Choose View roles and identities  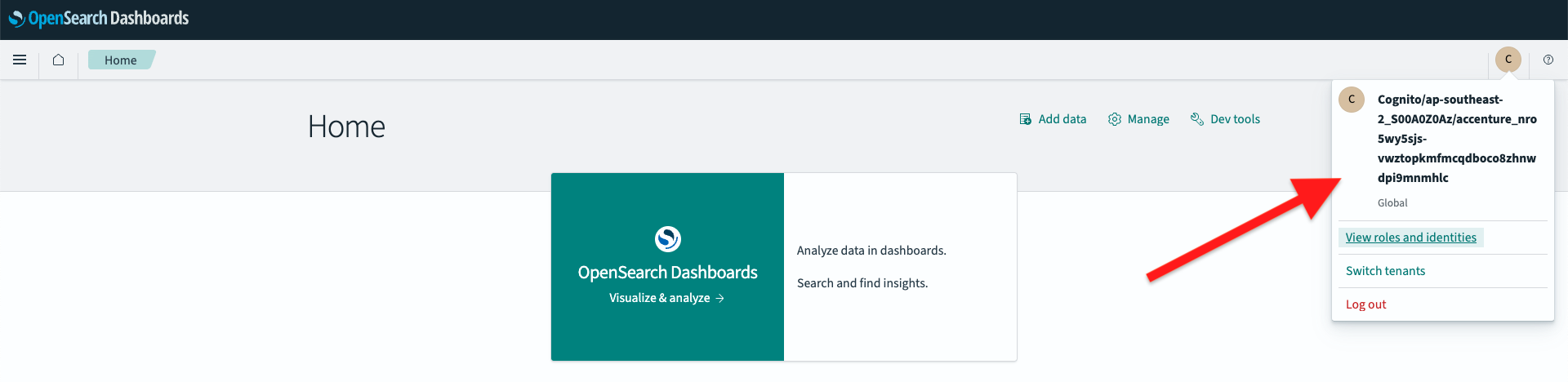coord(1410,238)
